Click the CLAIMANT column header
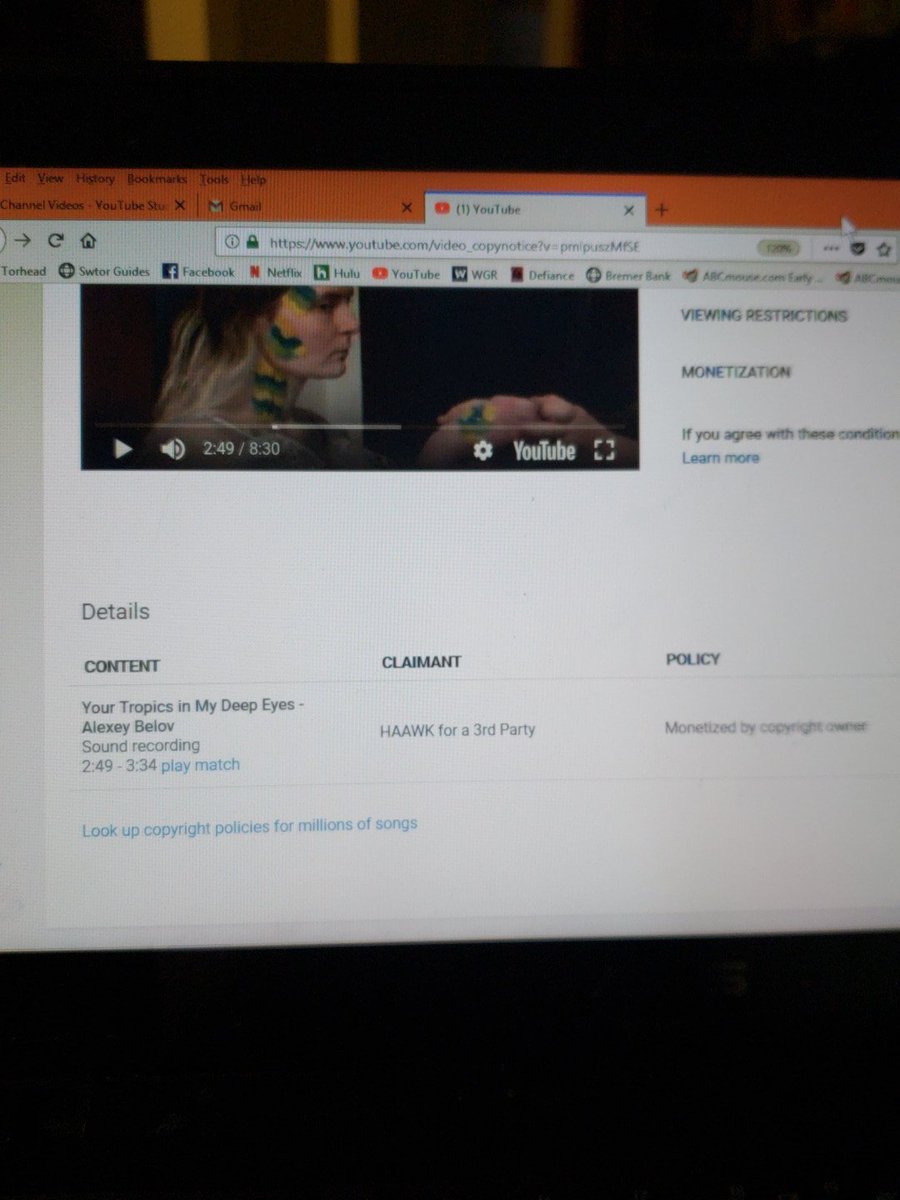The width and height of the screenshot is (900, 1200). click(x=421, y=662)
